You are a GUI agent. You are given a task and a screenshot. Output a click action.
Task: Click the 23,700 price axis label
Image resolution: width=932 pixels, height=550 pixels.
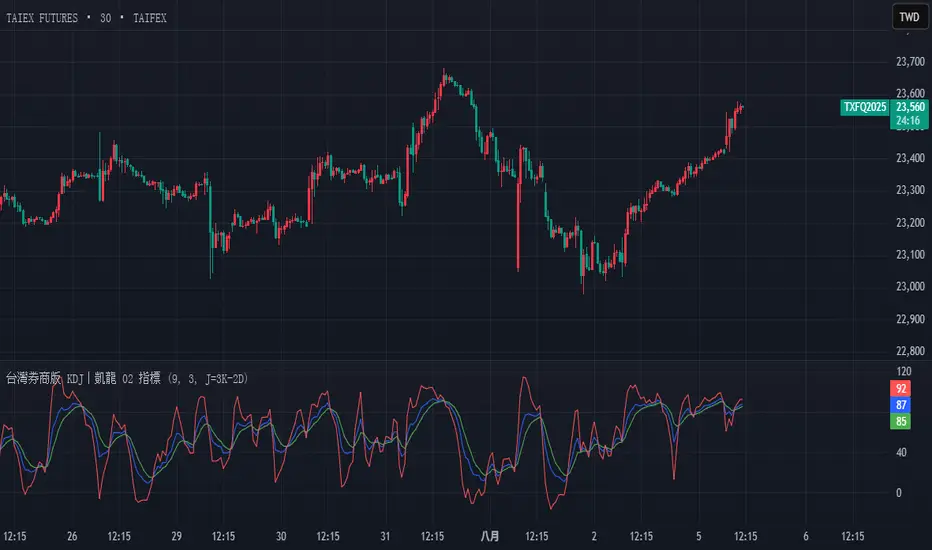[911, 62]
